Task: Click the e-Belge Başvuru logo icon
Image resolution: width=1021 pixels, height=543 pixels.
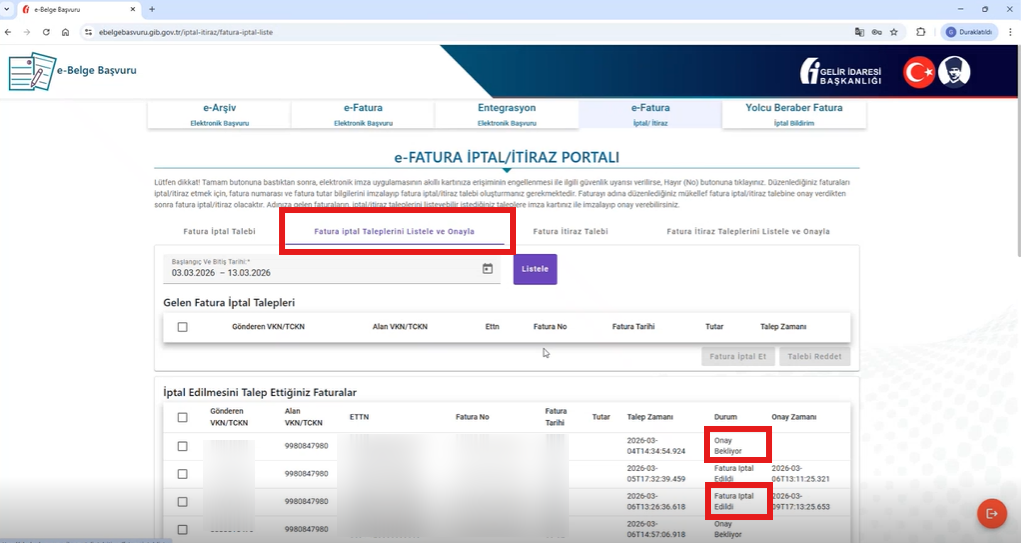Action: (x=32, y=72)
